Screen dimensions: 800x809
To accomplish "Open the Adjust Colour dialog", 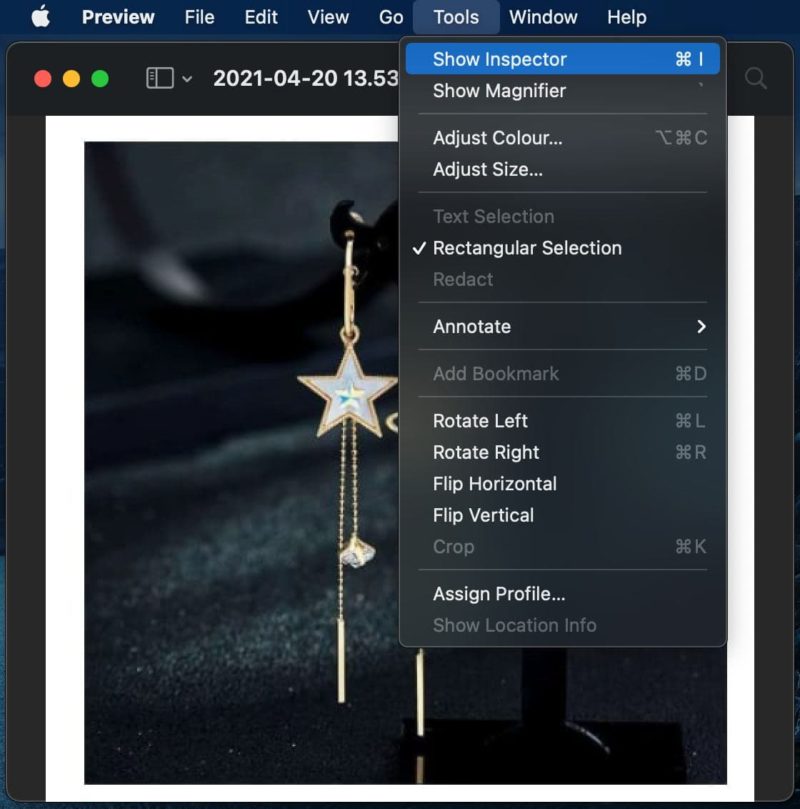I will tap(497, 138).
